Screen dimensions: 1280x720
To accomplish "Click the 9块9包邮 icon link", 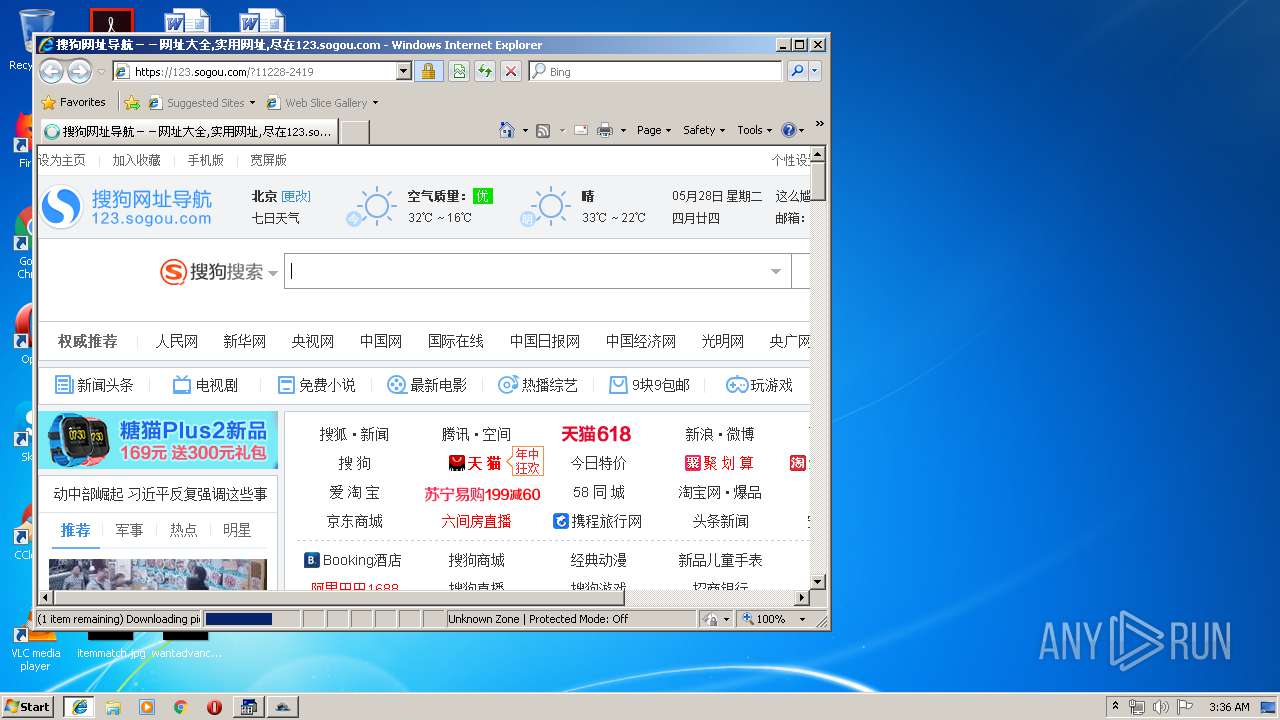I will [x=649, y=385].
